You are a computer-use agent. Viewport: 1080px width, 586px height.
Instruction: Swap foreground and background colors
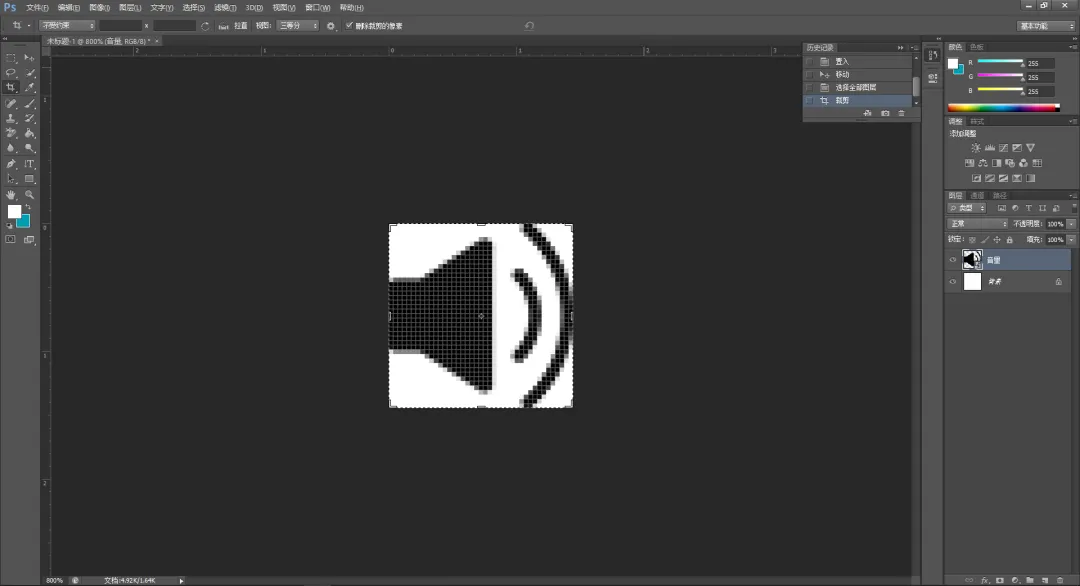tap(28, 208)
